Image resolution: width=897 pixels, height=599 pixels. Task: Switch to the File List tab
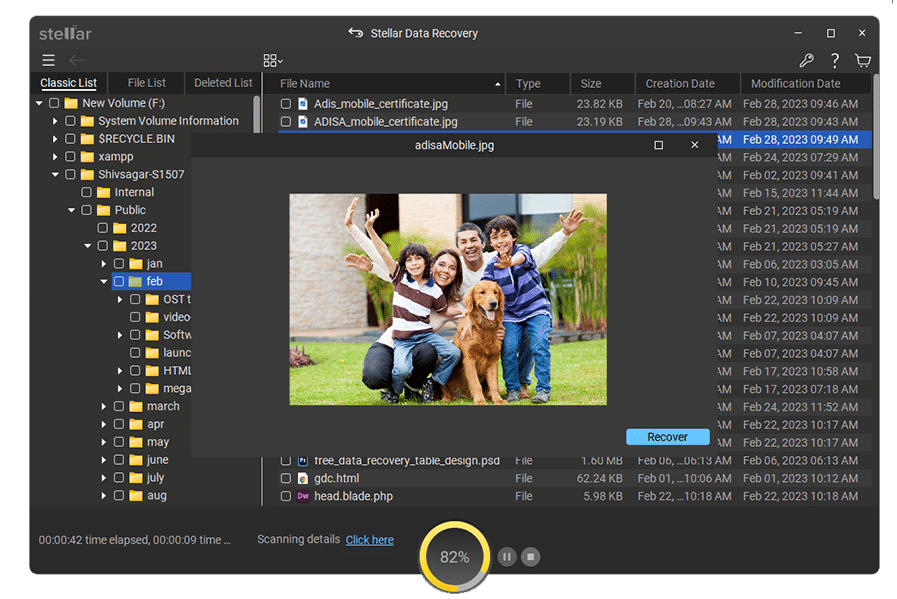pyautogui.click(x=147, y=83)
